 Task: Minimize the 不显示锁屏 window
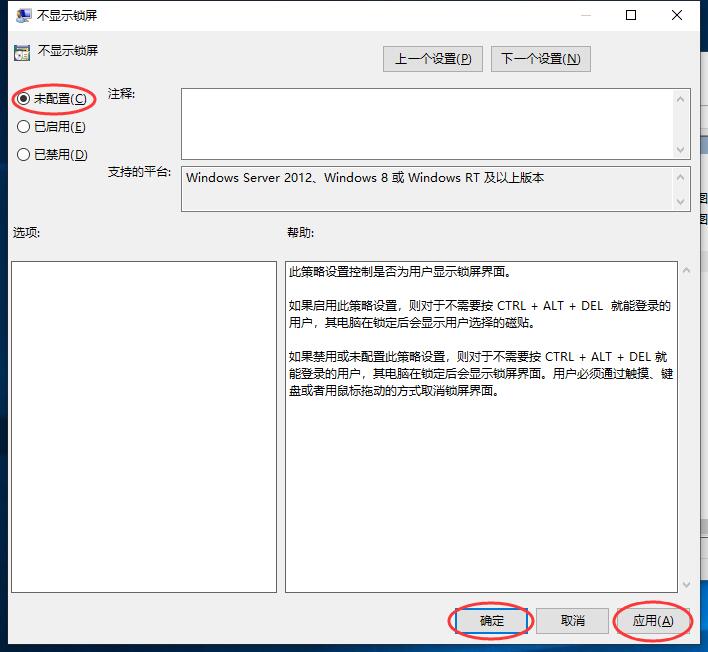tap(586, 15)
